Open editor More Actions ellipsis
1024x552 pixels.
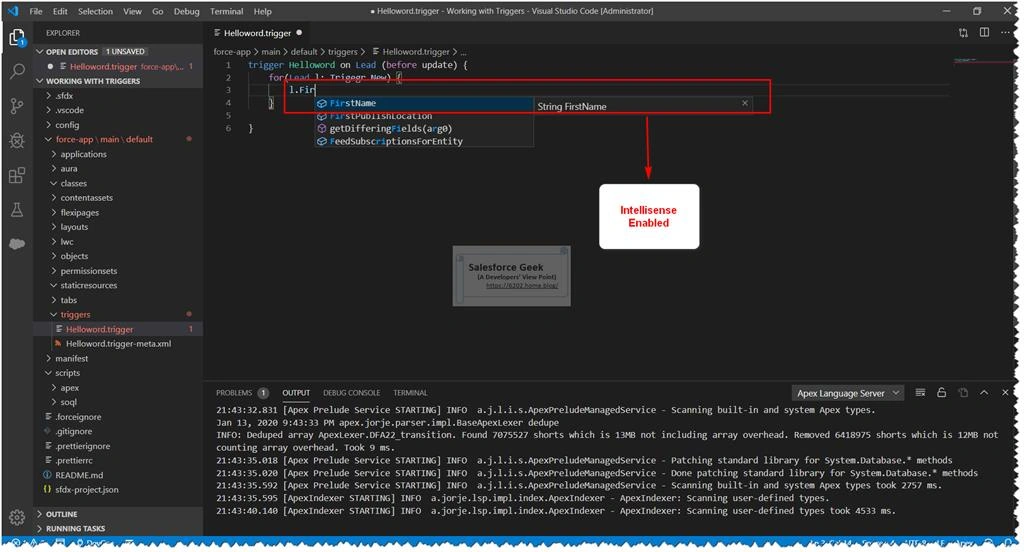coord(1005,33)
